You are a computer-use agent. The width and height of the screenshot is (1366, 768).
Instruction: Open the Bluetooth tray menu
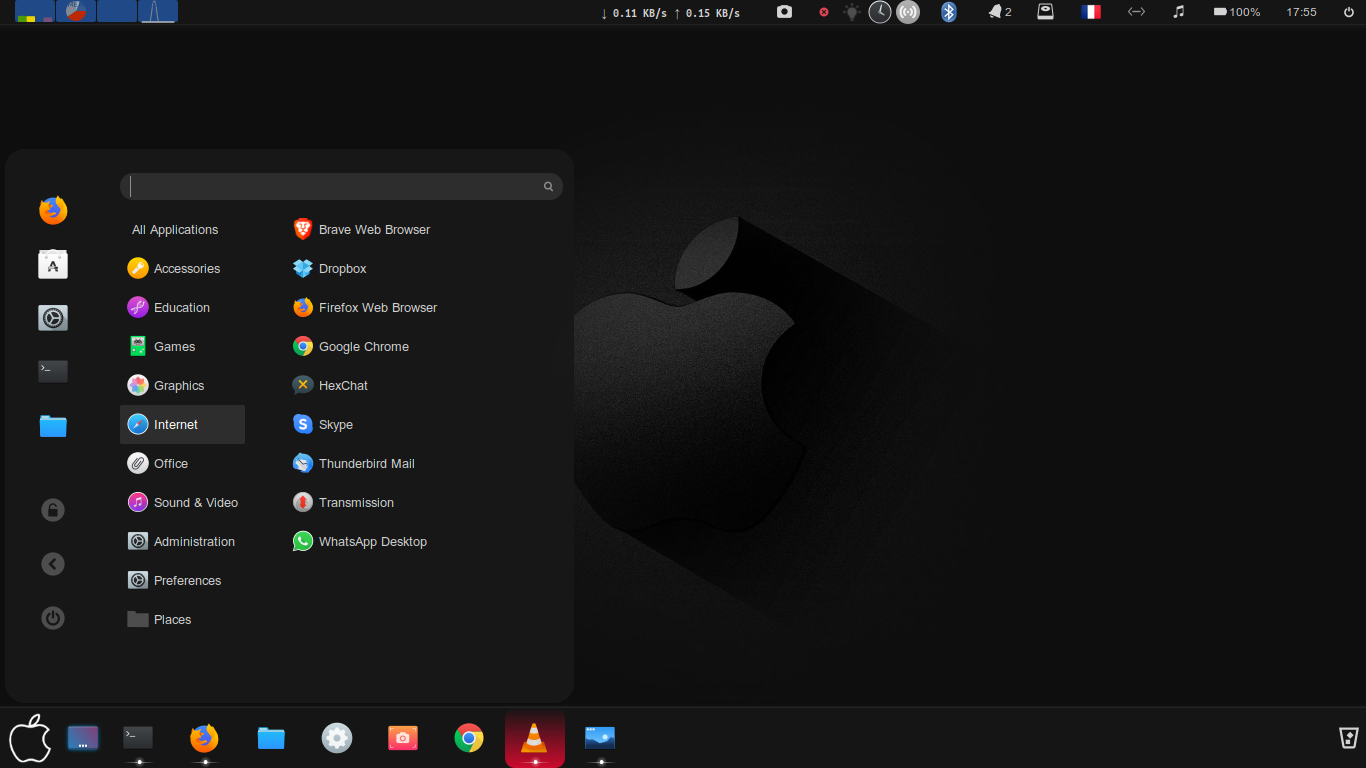pos(949,12)
